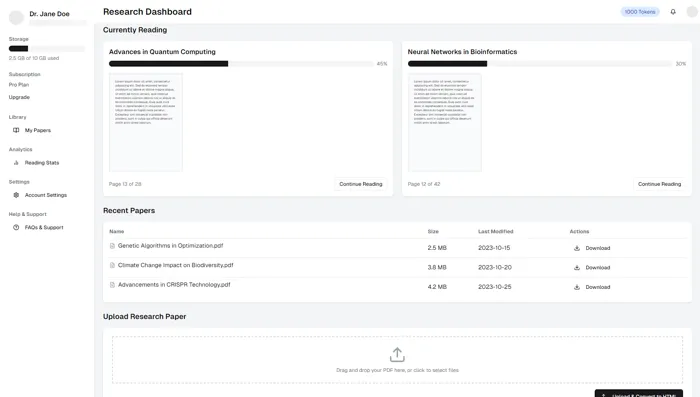Image resolution: width=700 pixels, height=397 pixels.
Task: Continue reading Advances in Quantum Computing
Action: 361,184
